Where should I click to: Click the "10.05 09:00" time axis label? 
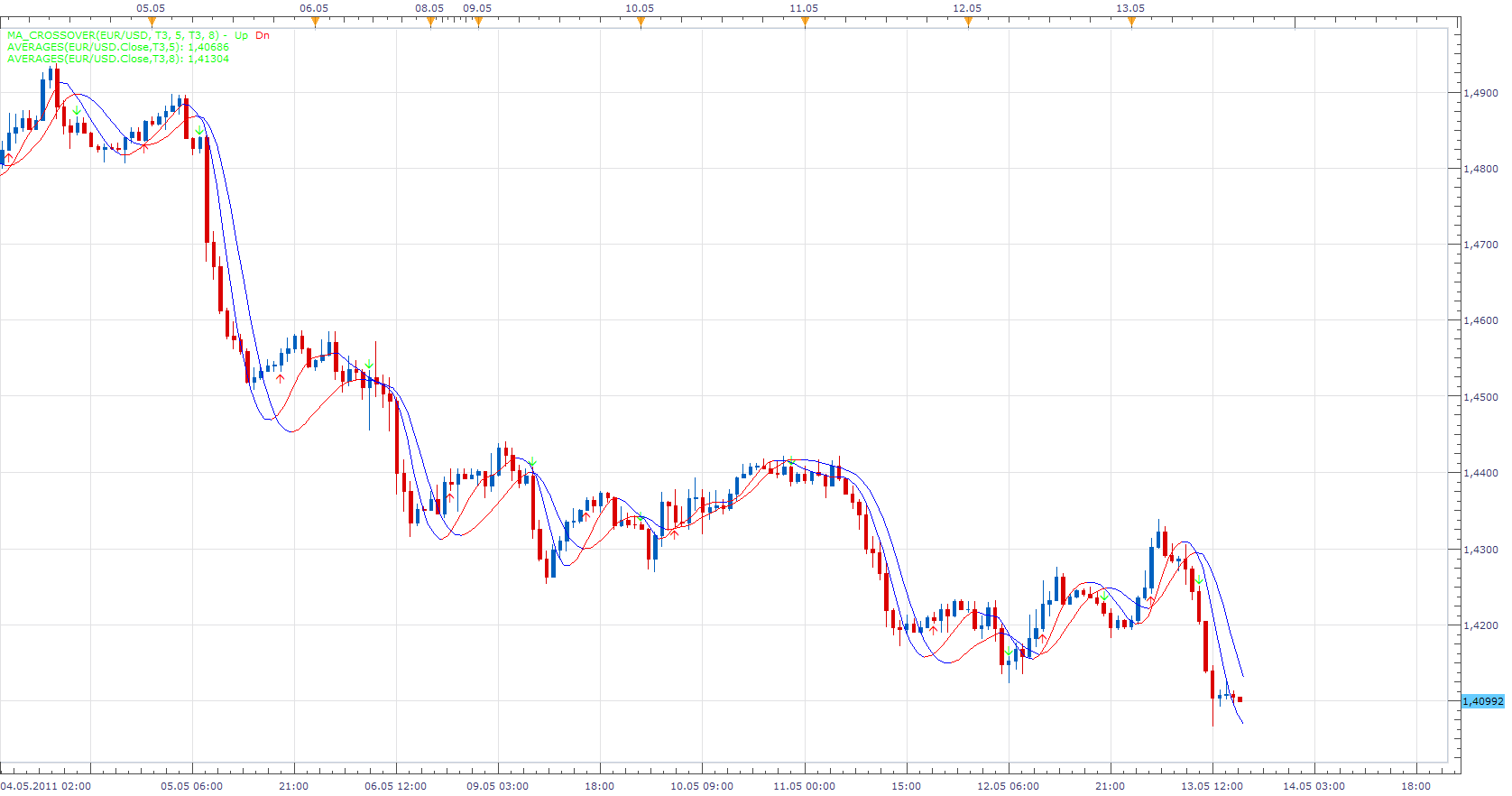(x=701, y=786)
